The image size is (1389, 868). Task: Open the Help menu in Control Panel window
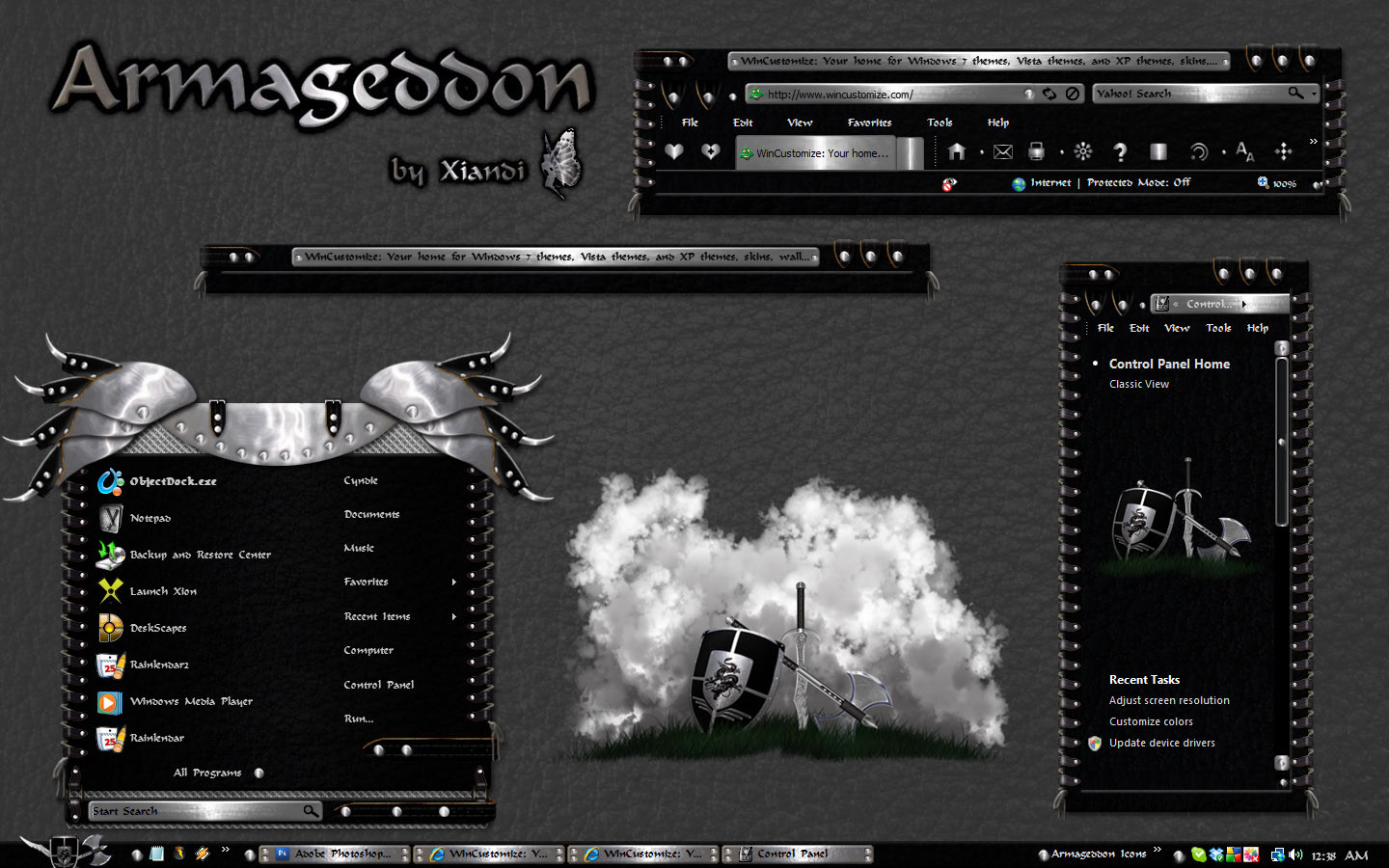click(1258, 328)
